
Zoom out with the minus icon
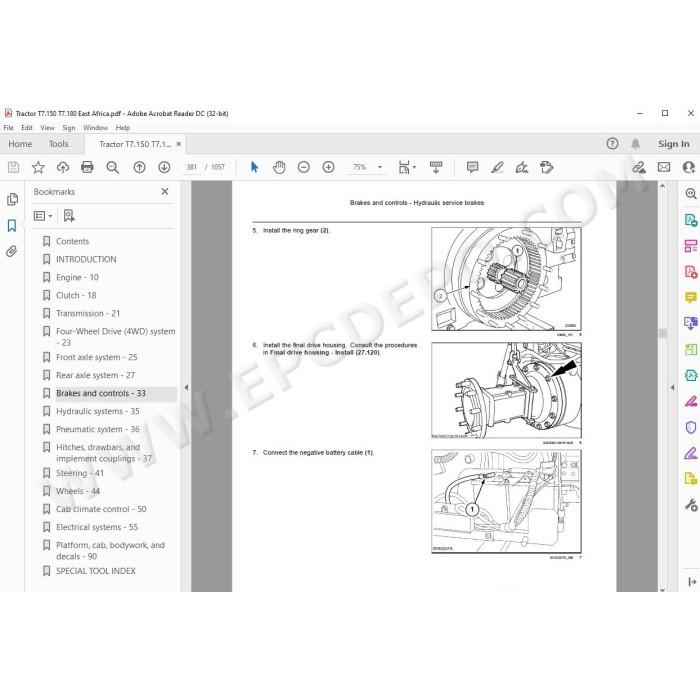tap(304, 167)
